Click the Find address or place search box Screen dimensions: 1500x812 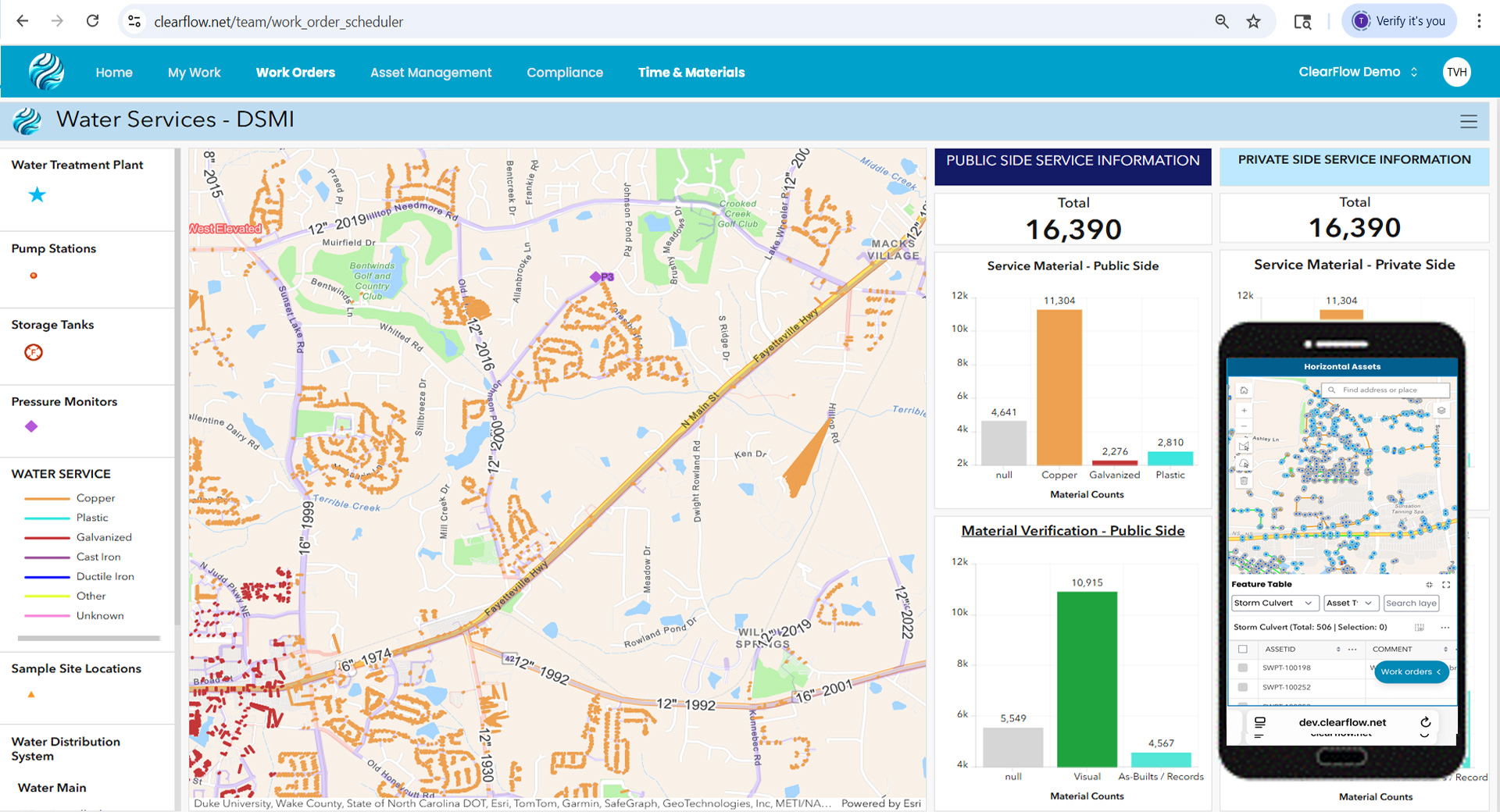point(1384,390)
